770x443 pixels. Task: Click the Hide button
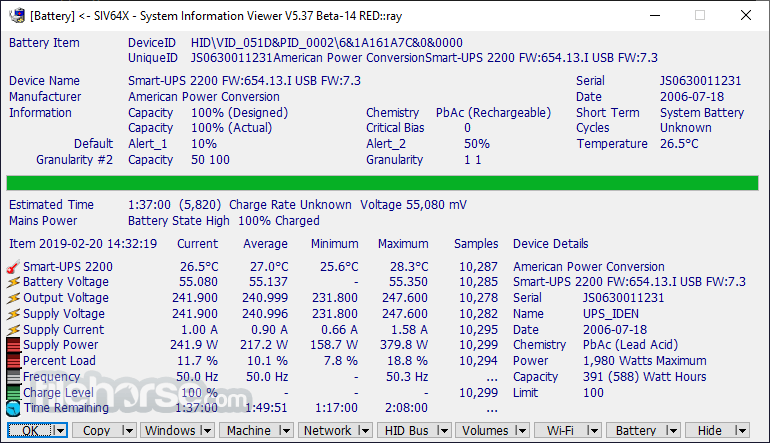(710, 431)
